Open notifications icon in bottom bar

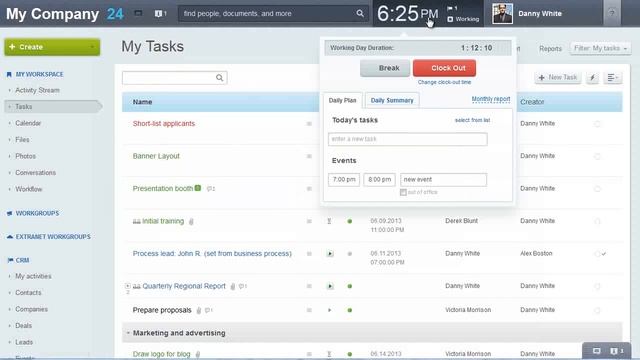614,351
